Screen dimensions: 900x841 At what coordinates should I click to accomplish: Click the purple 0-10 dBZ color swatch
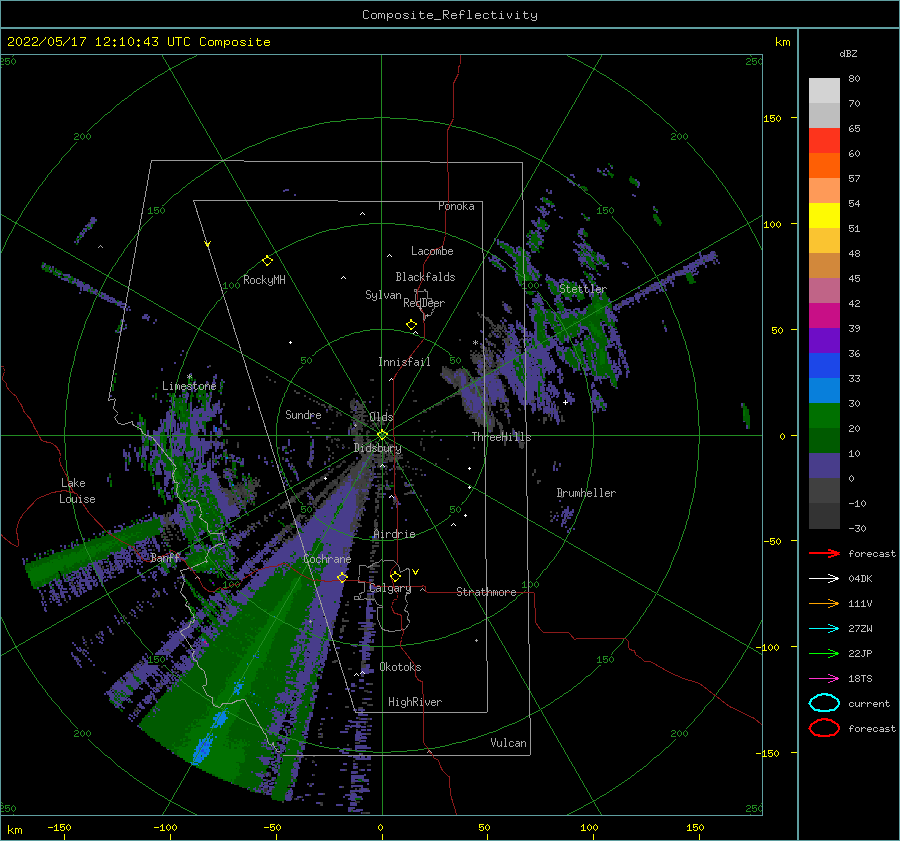[x=824, y=466]
